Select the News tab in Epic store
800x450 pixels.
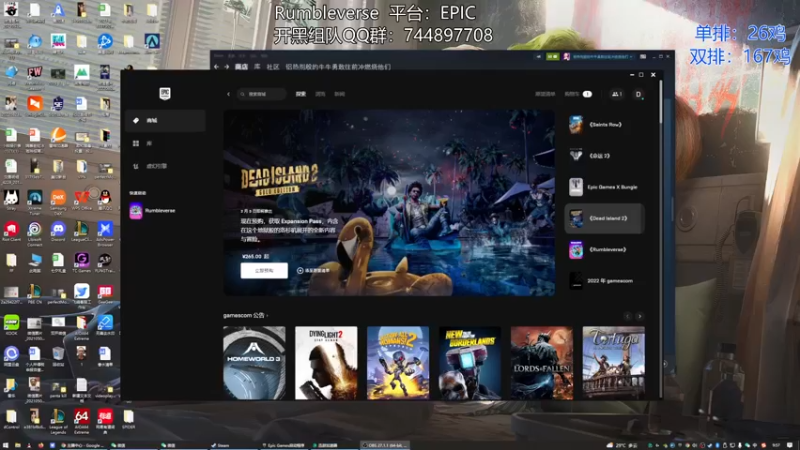(x=339, y=94)
